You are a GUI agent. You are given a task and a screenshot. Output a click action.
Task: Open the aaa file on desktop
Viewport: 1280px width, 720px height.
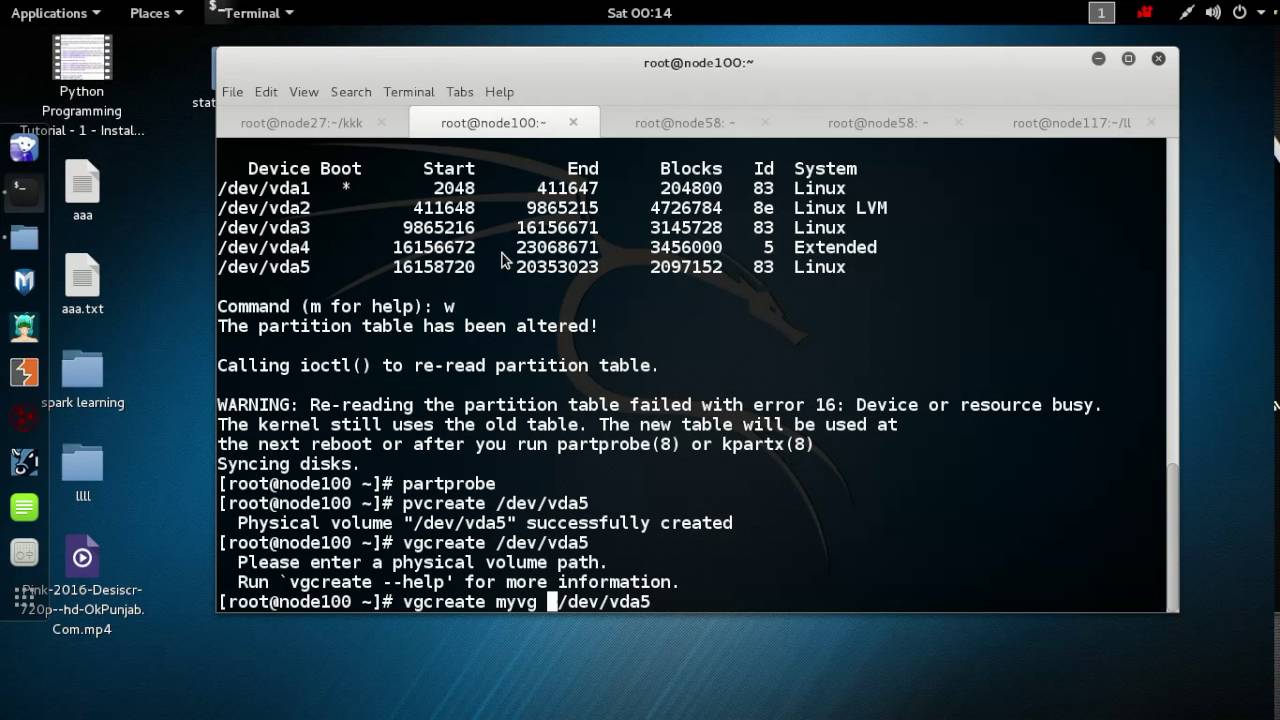pyautogui.click(x=82, y=190)
